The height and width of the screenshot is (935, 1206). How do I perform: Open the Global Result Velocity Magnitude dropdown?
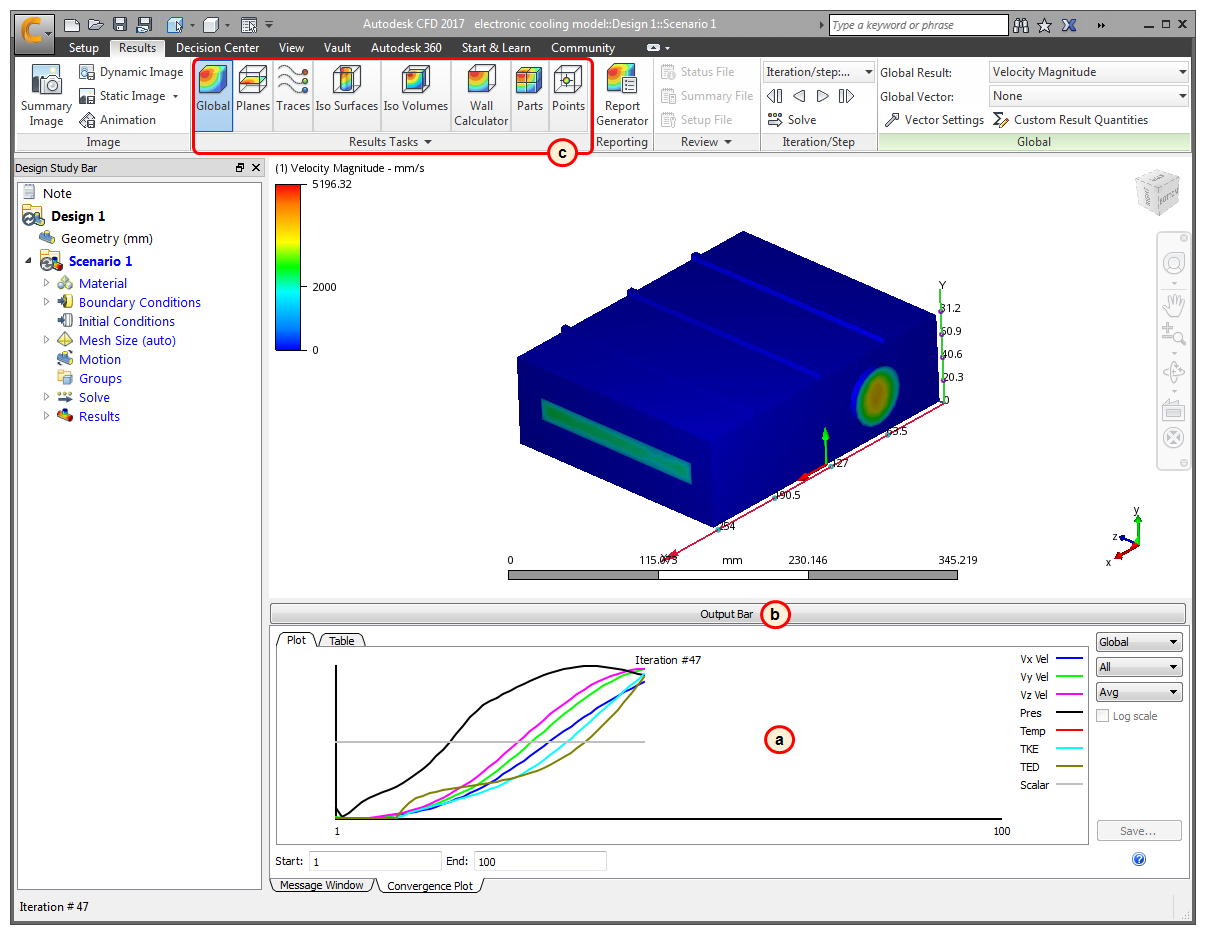(1088, 72)
